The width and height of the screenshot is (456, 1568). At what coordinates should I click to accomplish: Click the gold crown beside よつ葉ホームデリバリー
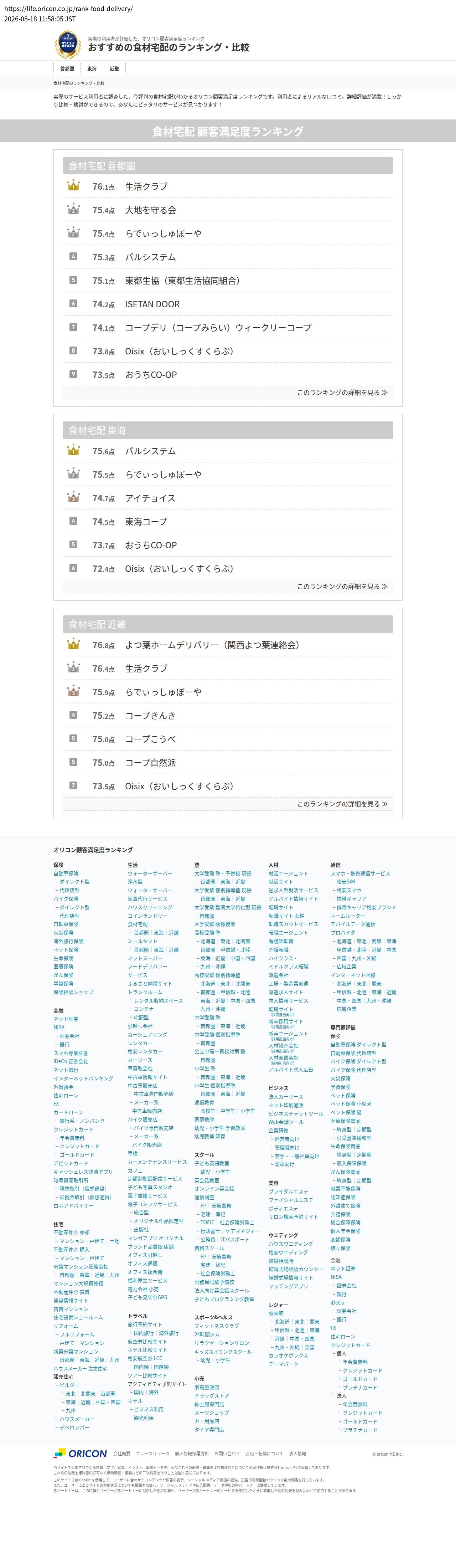(x=73, y=644)
